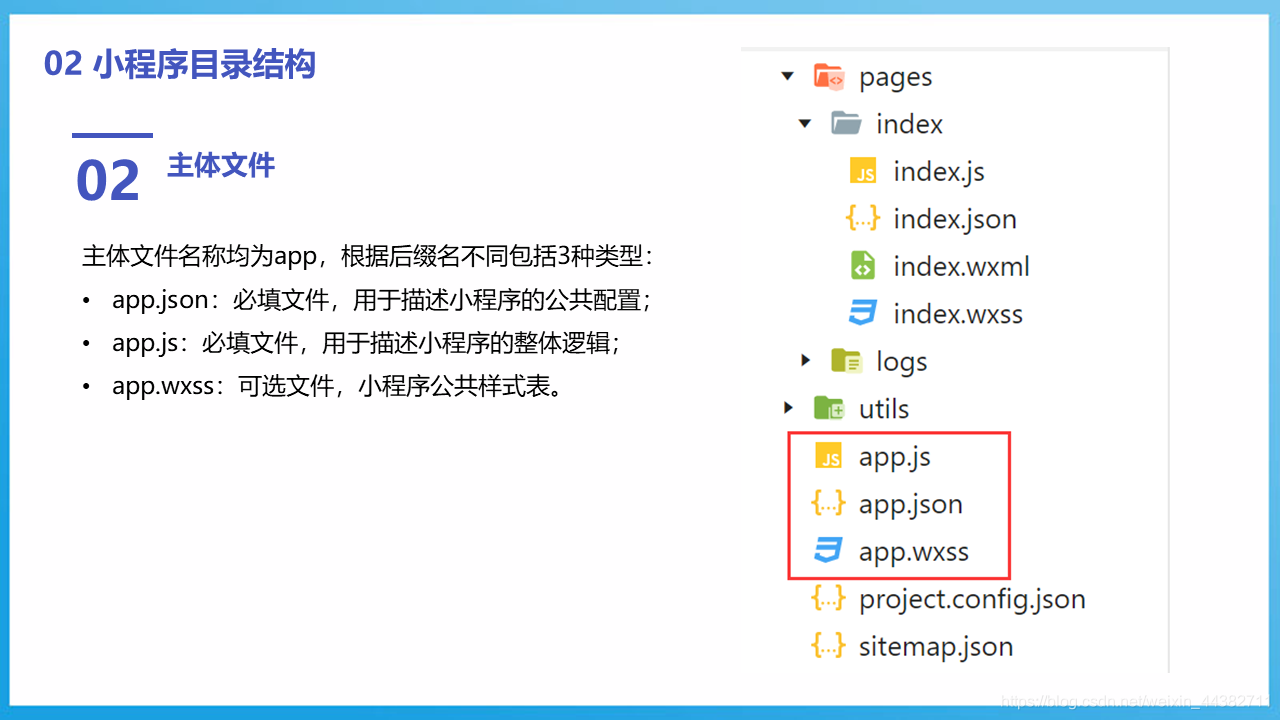The height and width of the screenshot is (720, 1280).
Task: Open the app.wxss file
Action: click(x=914, y=552)
